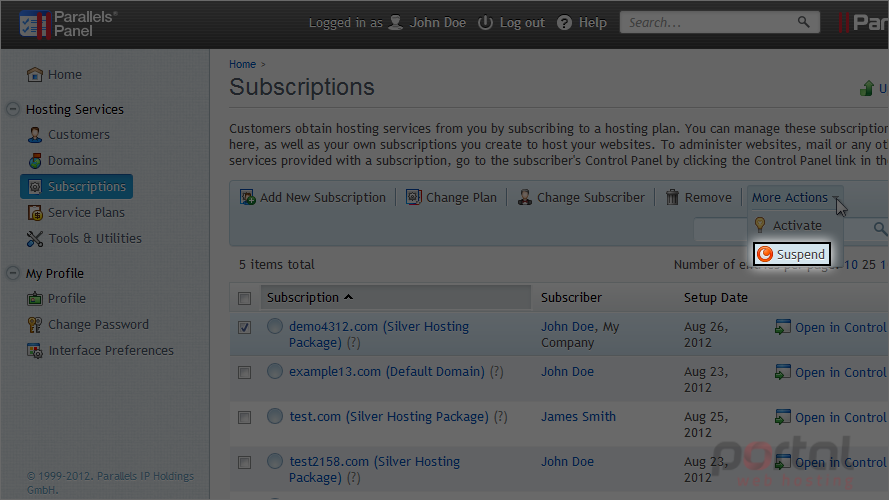The image size is (889, 500).
Task: Click the Change Plan icon
Action: pyautogui.click(x=413, y=197)
